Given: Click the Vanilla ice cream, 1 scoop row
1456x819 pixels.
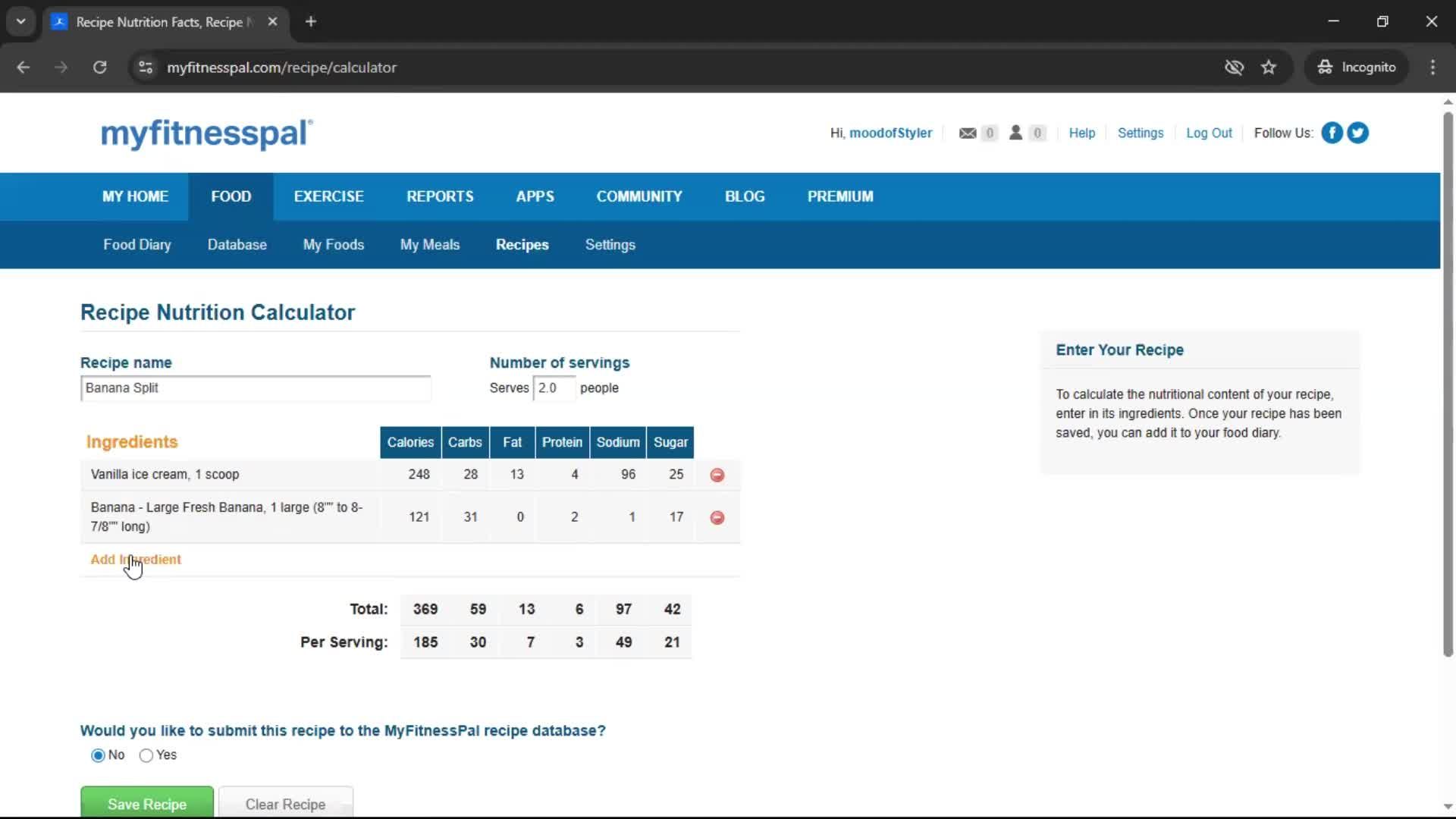Looking at the screenshot, I should point(410,475).
